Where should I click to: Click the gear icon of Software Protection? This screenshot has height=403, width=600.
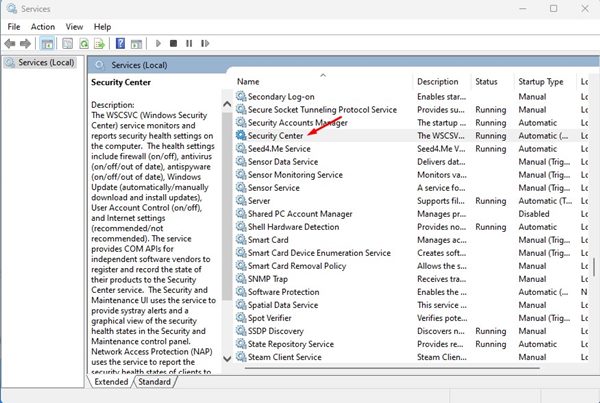coord(241,291)
